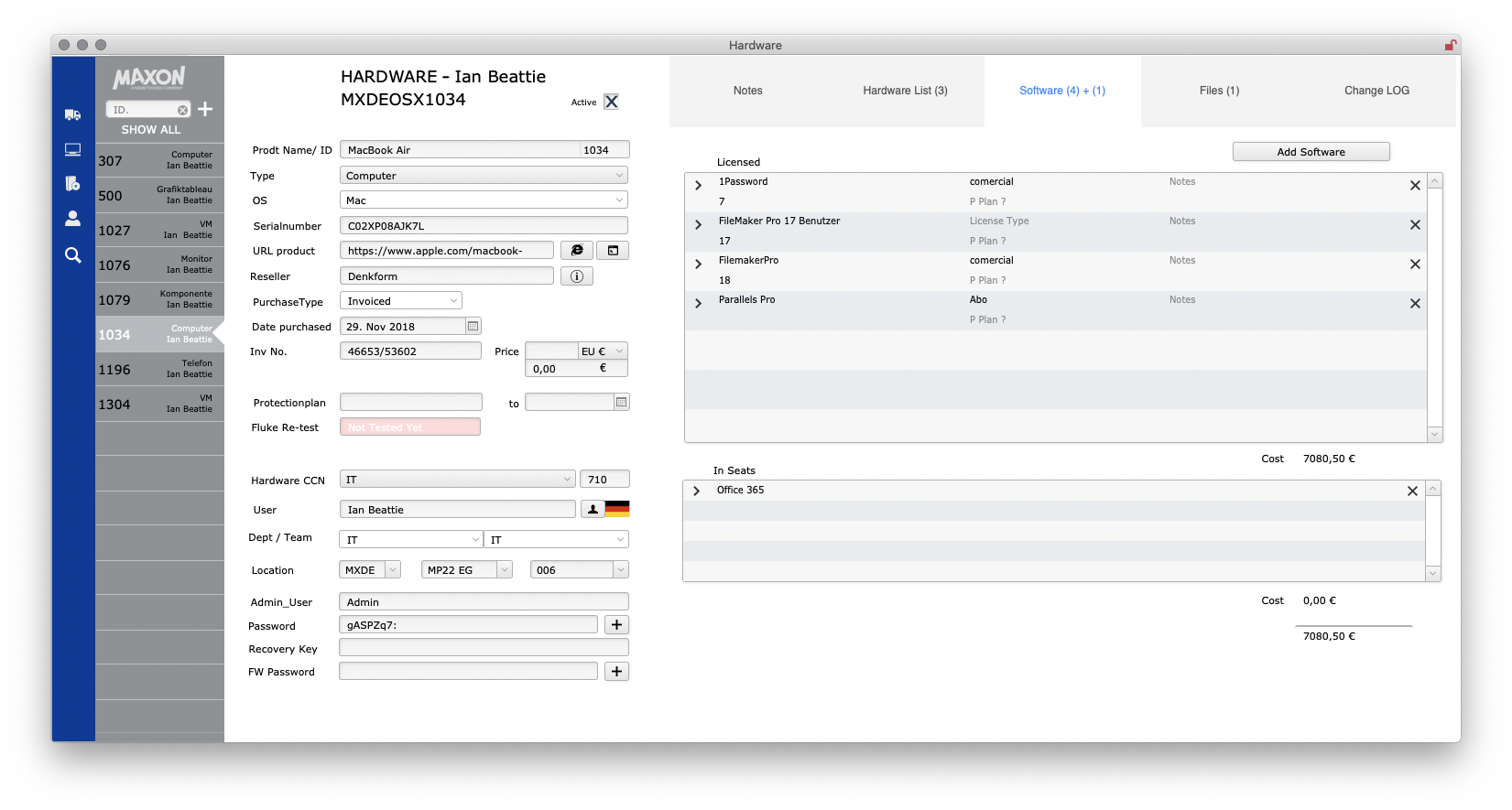Open the users section icon
This screenshot has height=810, width=1512.
[x=72, y=219]
